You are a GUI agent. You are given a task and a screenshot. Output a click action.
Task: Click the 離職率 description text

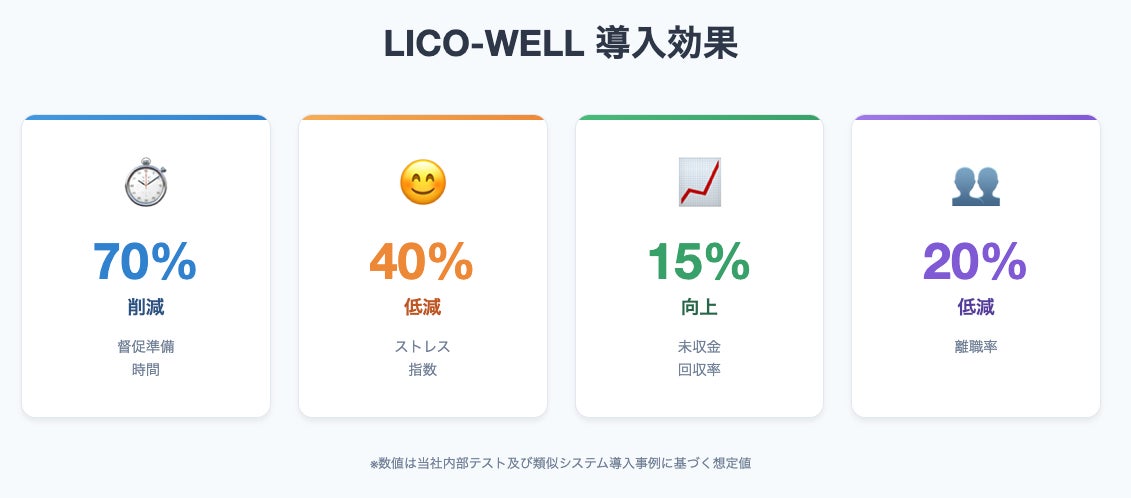975,347
